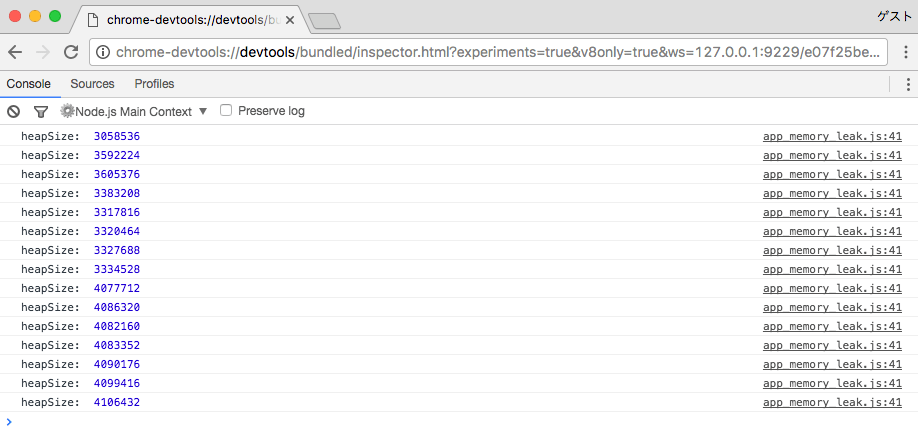The height and width of the screenshot is (437, 918).
Task: Click the browser forward arrow
Action: tap(43, 52)
